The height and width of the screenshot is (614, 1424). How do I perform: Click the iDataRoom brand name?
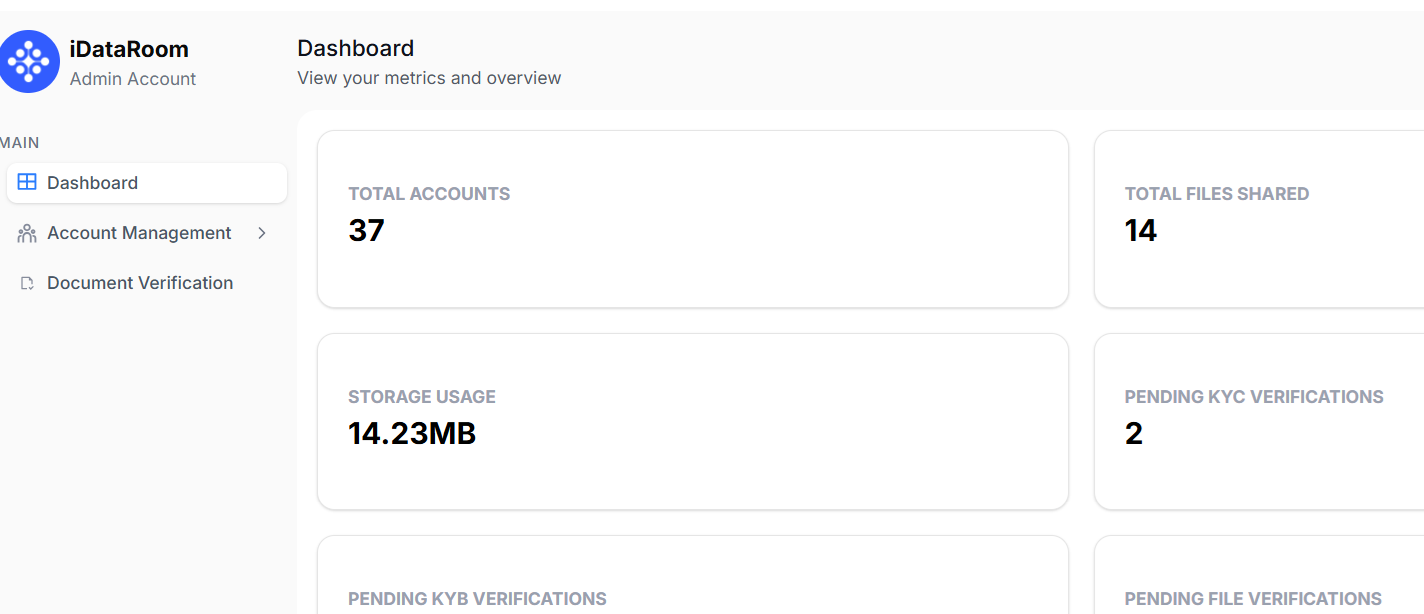point(129,49)
